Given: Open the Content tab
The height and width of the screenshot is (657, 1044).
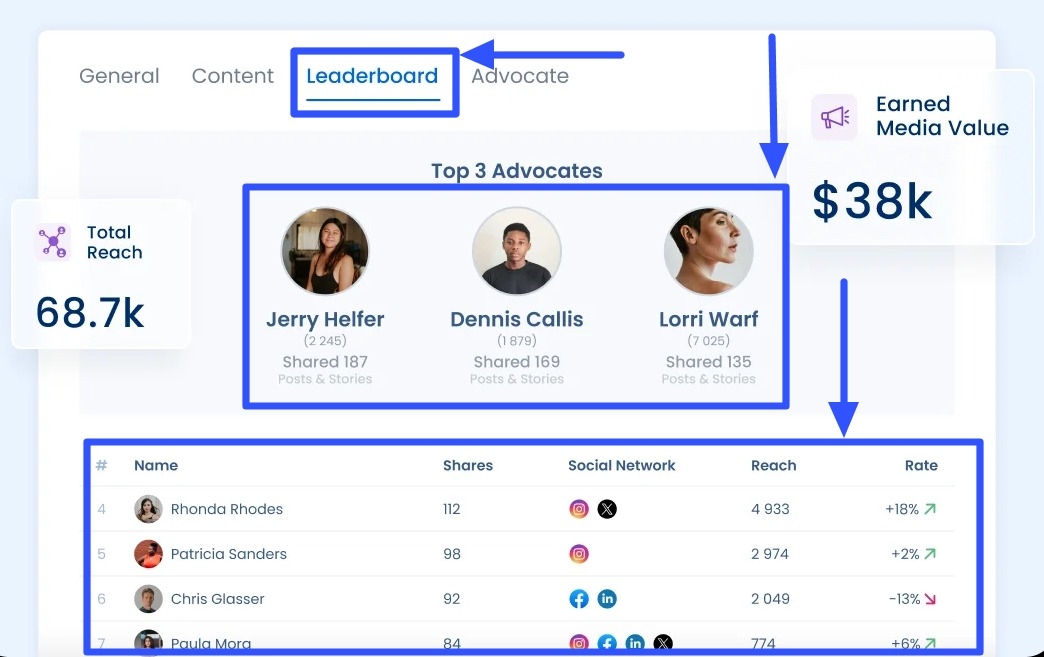Looking at the screenshot, I should (232, 75).
